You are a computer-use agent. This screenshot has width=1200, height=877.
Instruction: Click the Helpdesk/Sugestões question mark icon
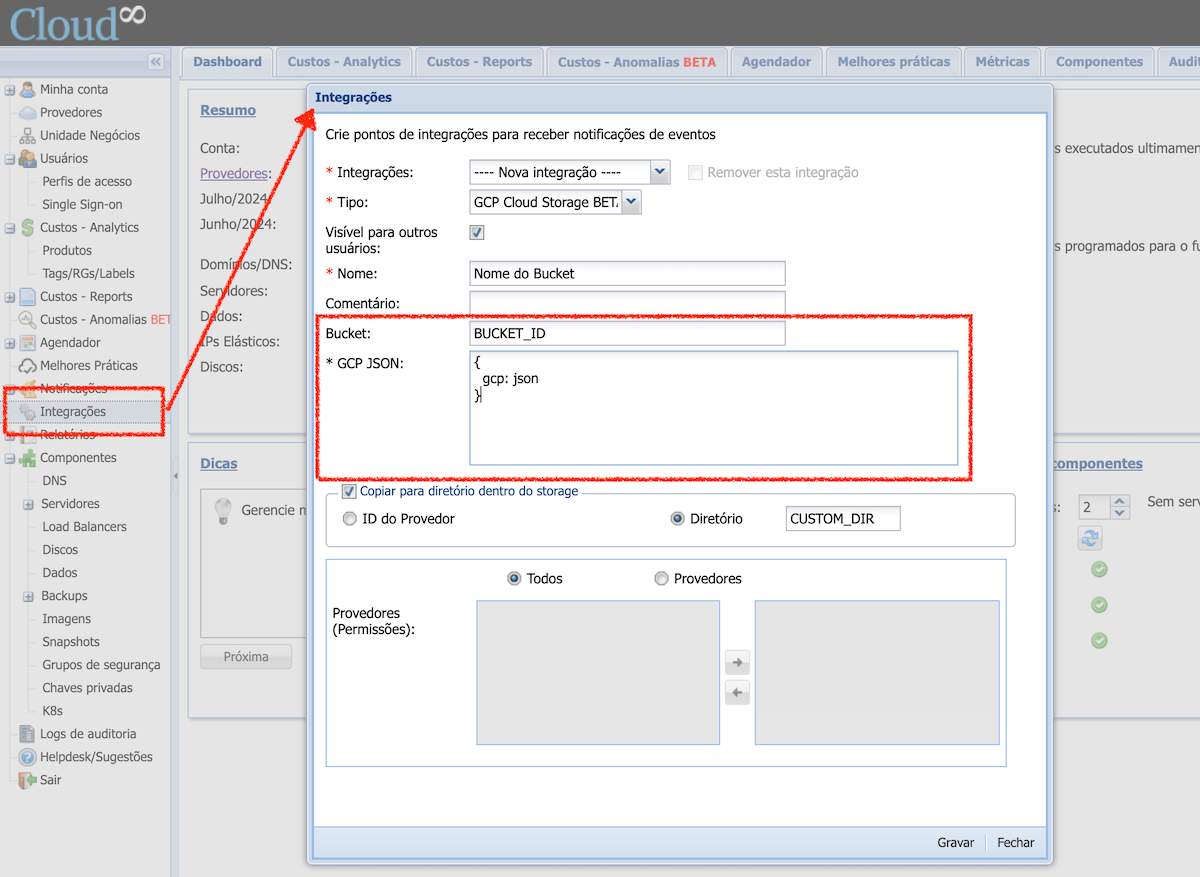tap(28, 756)
